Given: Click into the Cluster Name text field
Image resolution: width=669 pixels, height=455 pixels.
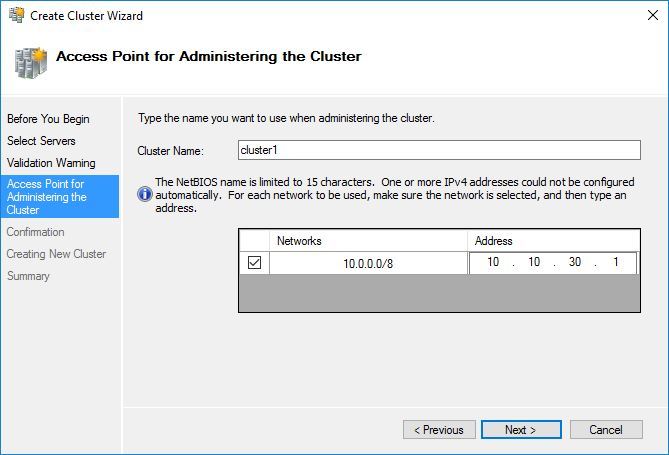Looking at the screenshot, I should click(438, 150).
